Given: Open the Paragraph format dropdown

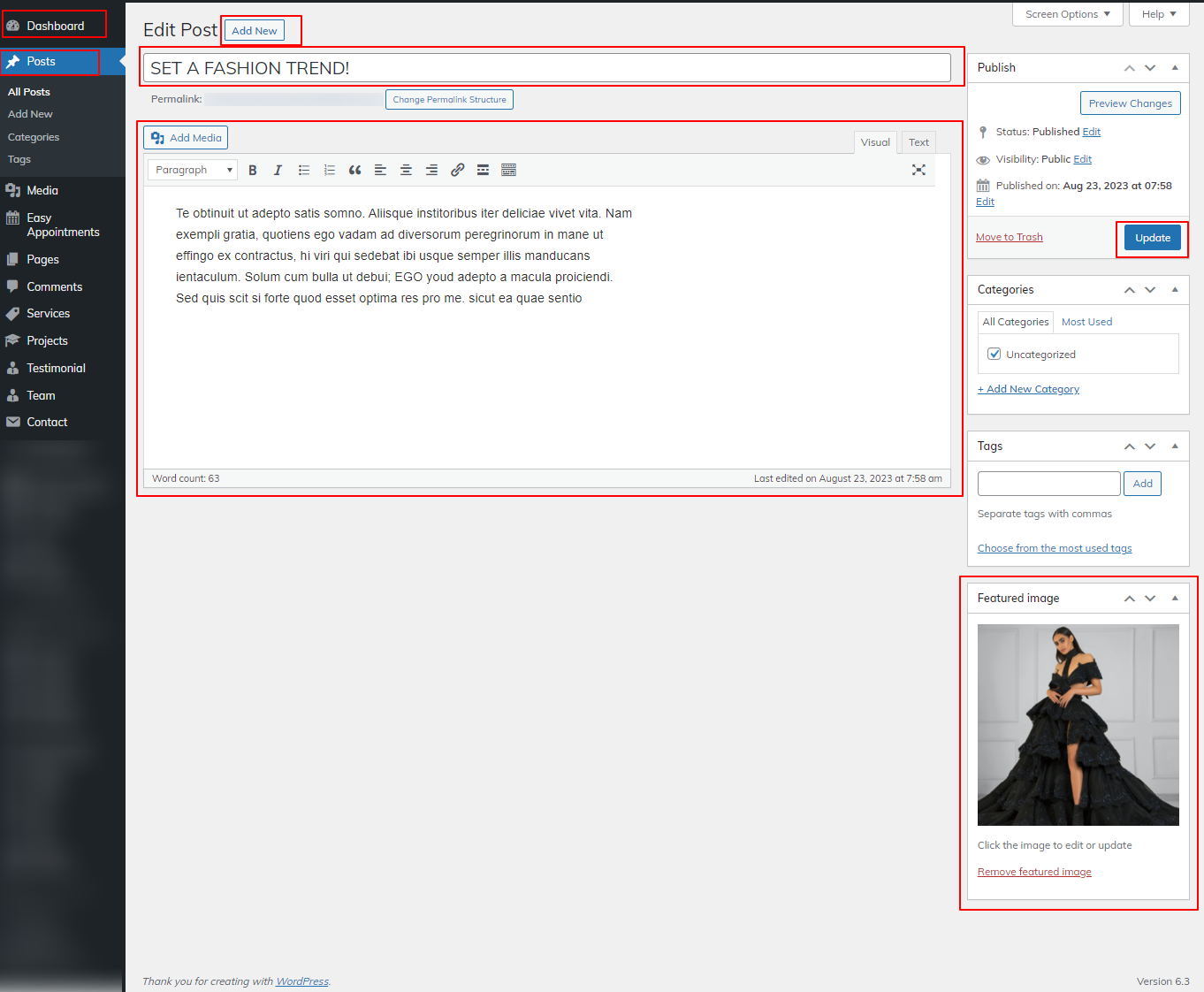Looking at the screenshot, I should [193, 170].
